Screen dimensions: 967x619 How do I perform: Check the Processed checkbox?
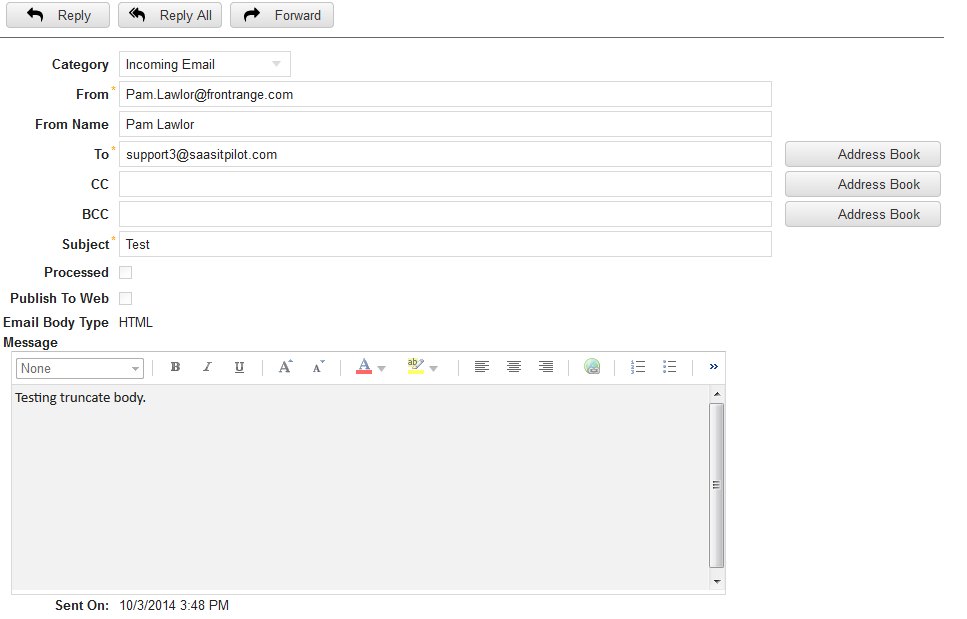(125, 272)
